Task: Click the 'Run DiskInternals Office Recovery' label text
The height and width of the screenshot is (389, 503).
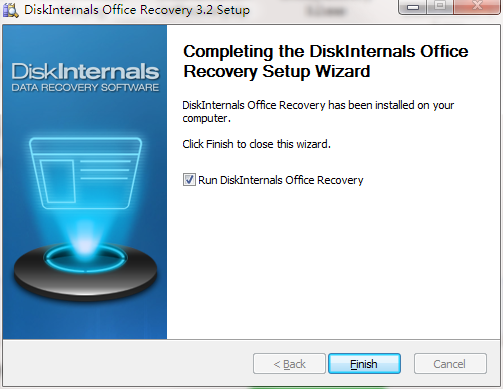Action: [281, 180]
